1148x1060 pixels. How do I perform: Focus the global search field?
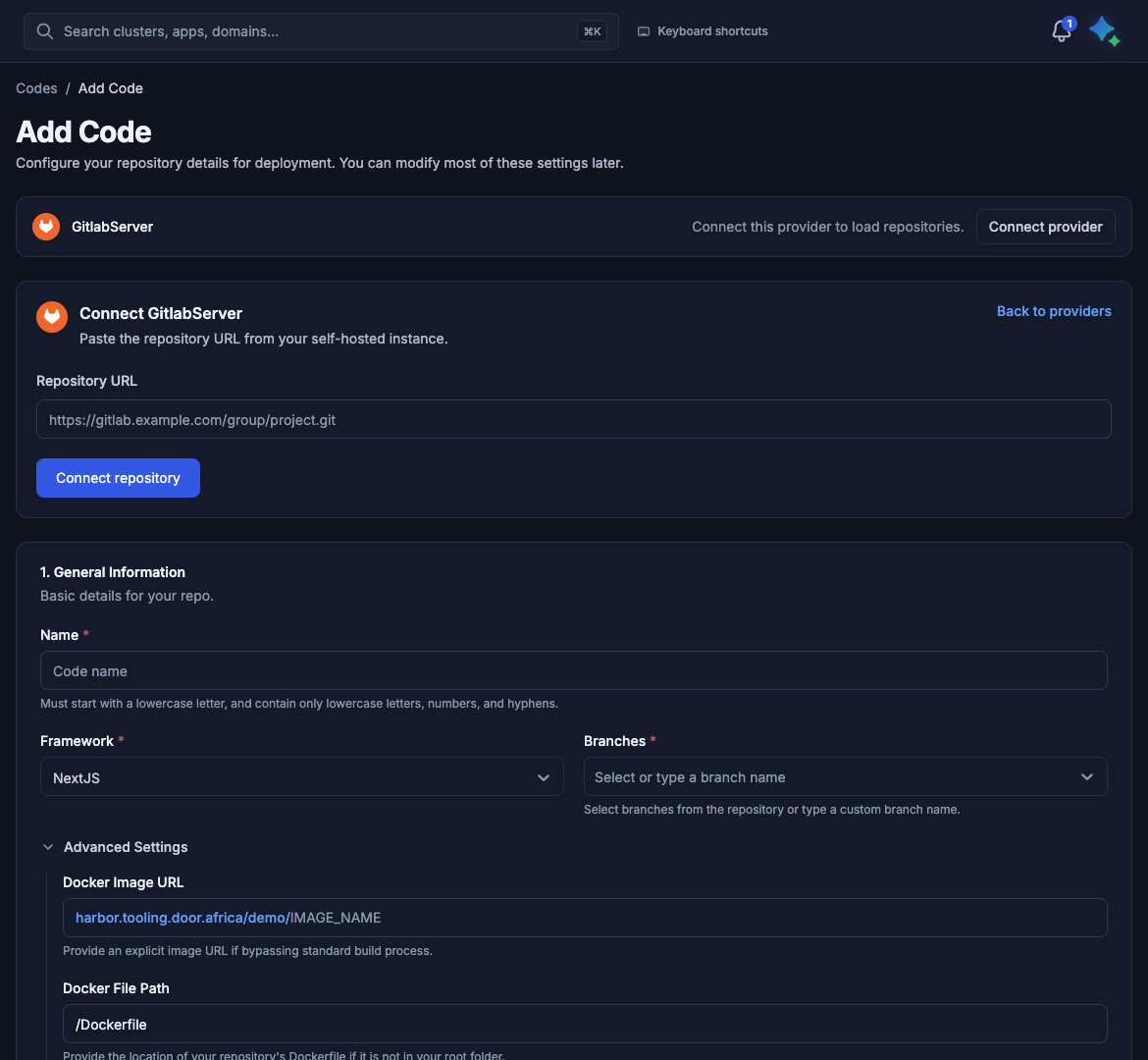coord(321,31)
